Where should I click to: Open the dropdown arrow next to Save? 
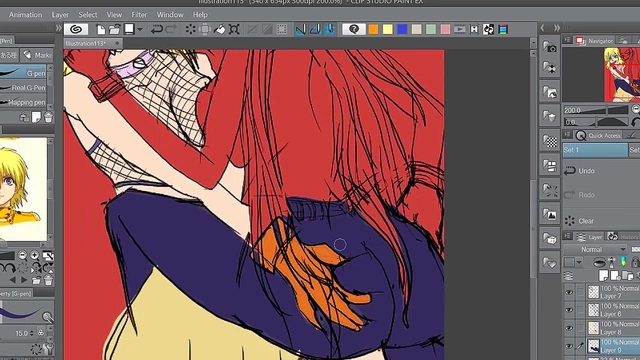pos(140,29)
